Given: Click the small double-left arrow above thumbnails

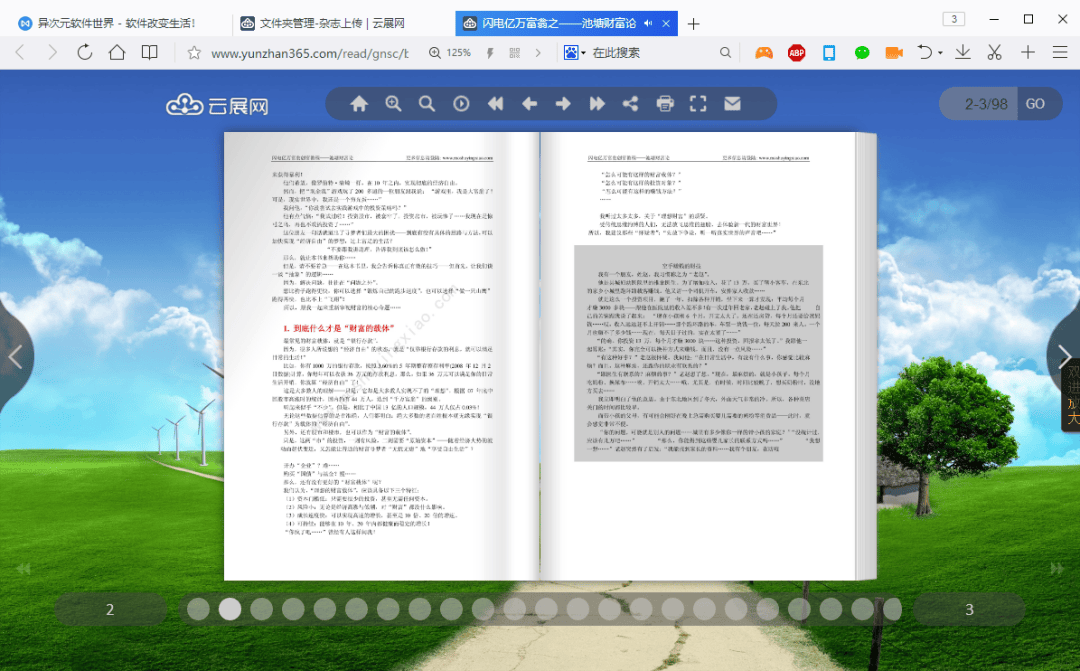Looking at the screenshot, I should (x=24, y=569).
